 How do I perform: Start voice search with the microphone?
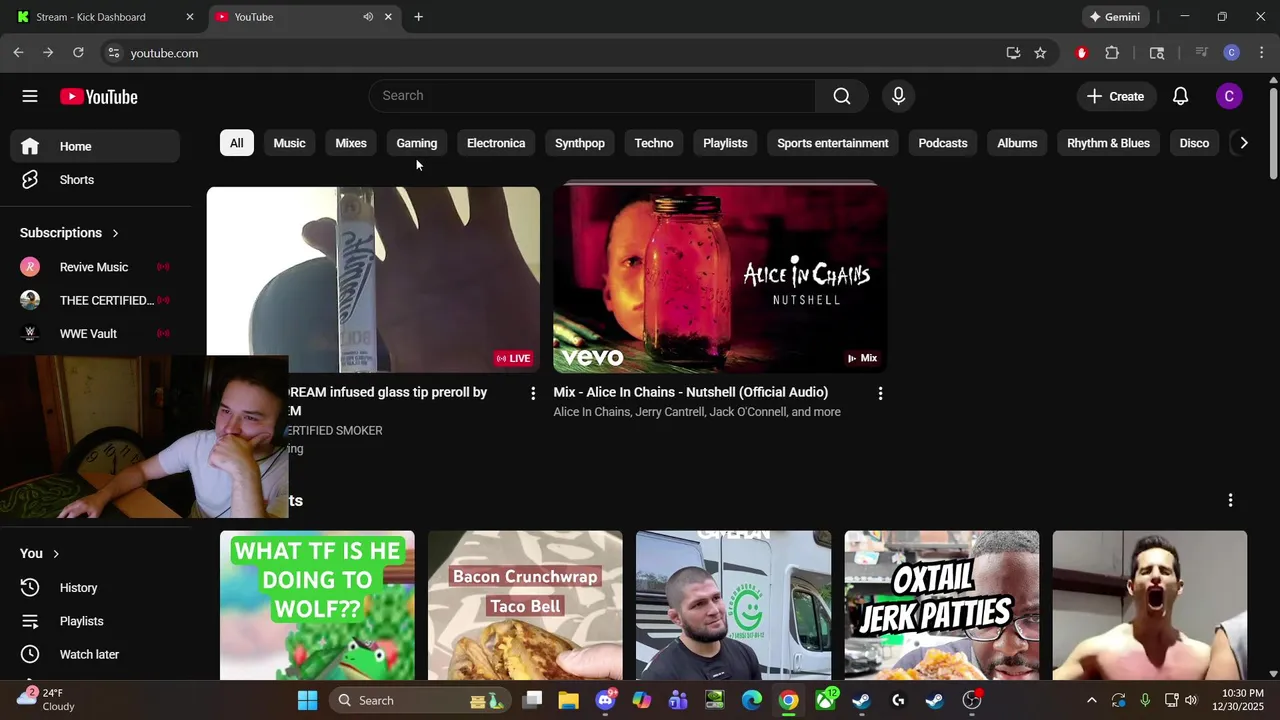coord(898,96)
